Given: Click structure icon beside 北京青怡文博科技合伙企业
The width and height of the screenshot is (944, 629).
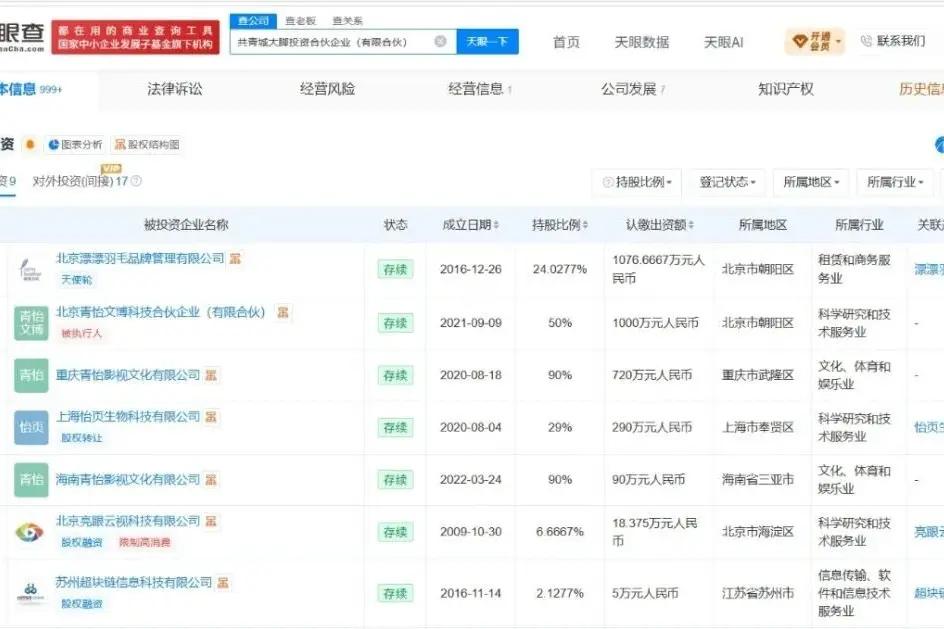Looking at the screenshot, I should pyautogui.click(x=282, y=312).
